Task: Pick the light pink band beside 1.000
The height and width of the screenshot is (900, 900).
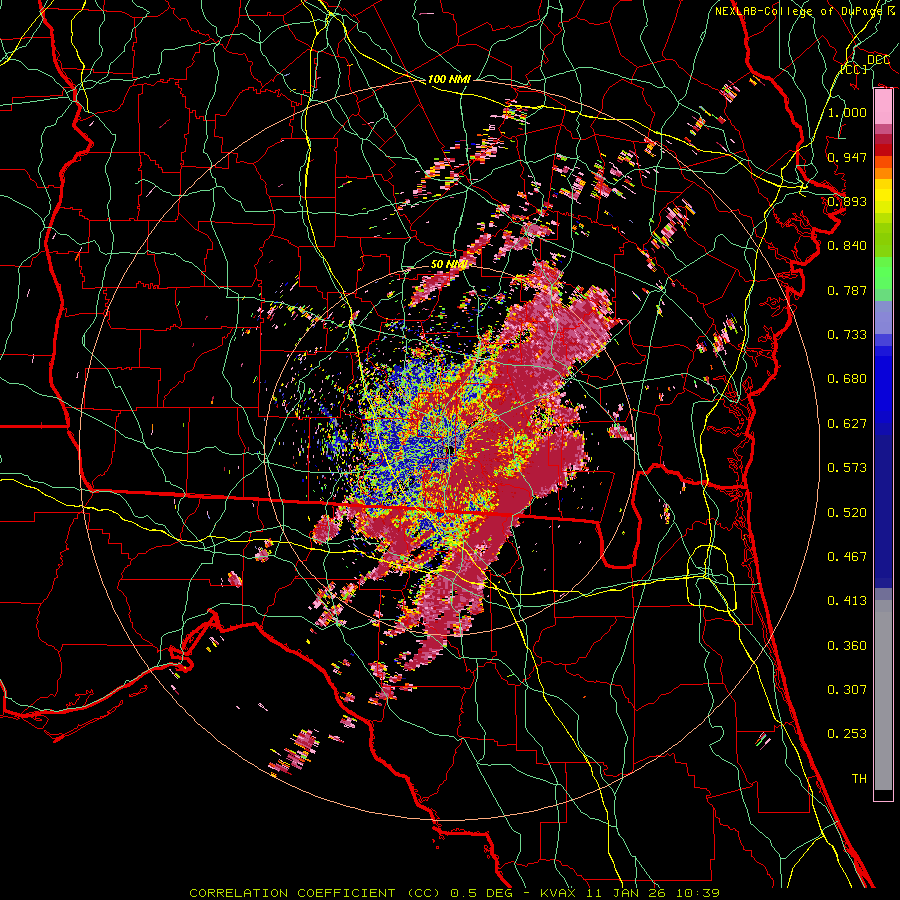Action: [883, 107]
